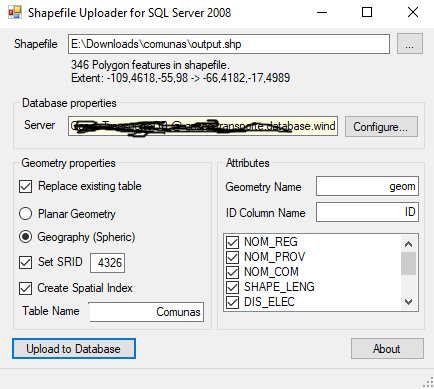Image resolution: width=434 pixels, height=389 pixels.
Task: Toggle SHAPE_LENG attribute checkbox
Action: pyautogui.click(x=232, y=287)
